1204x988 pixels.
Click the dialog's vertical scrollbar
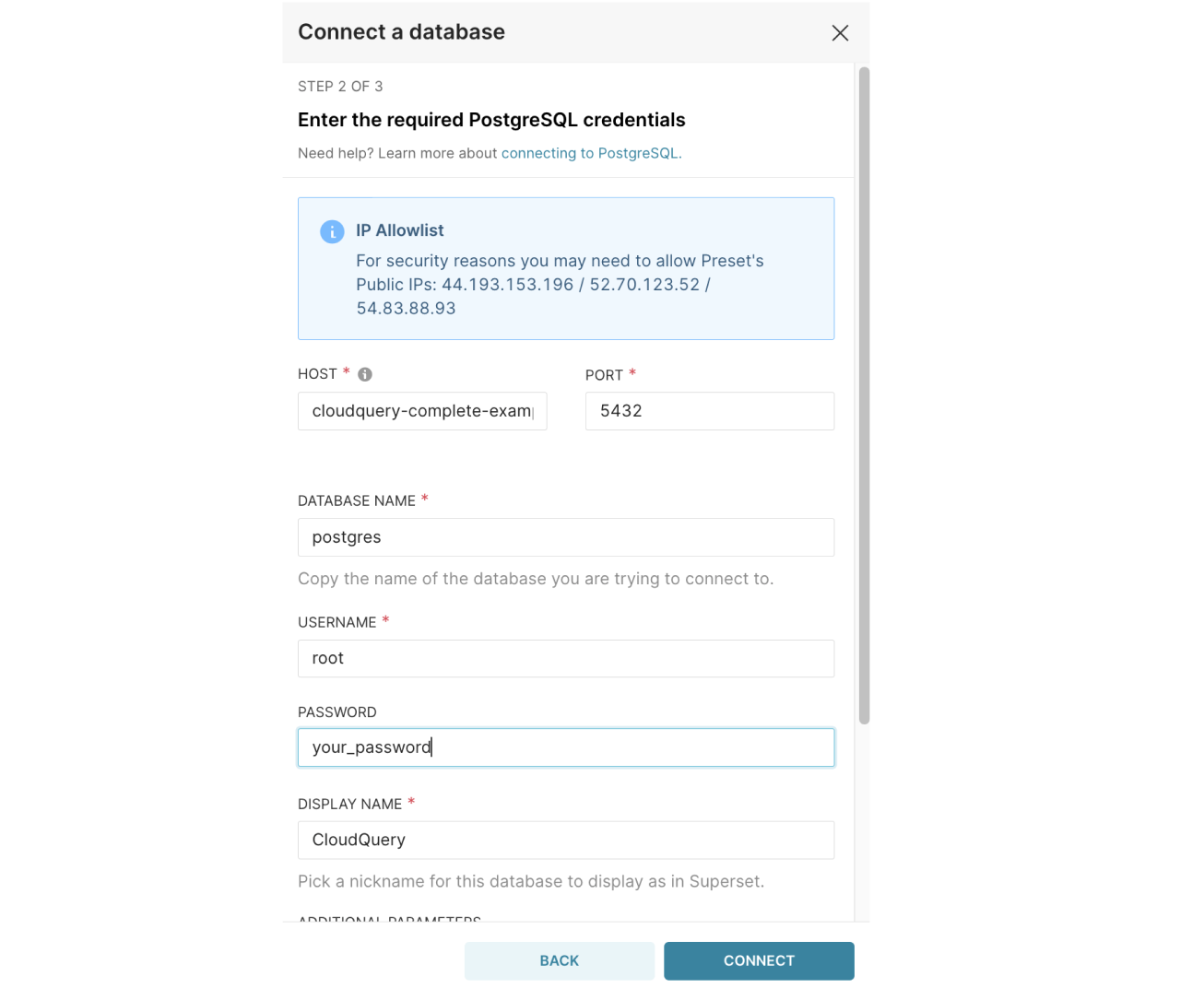864,396
